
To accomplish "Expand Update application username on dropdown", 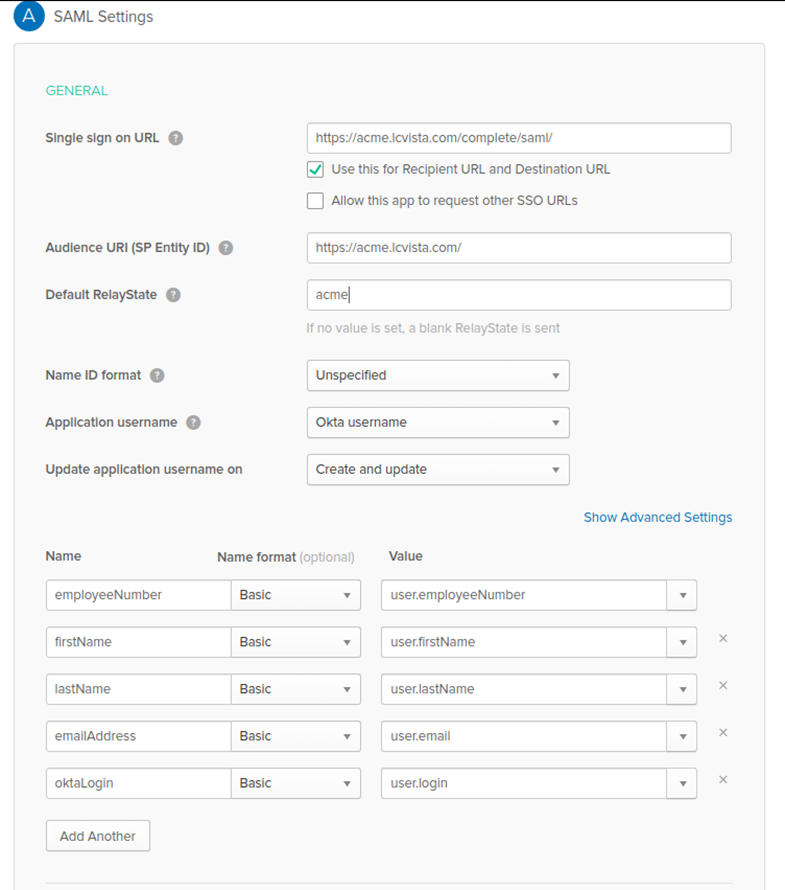I will coord(437,469).
